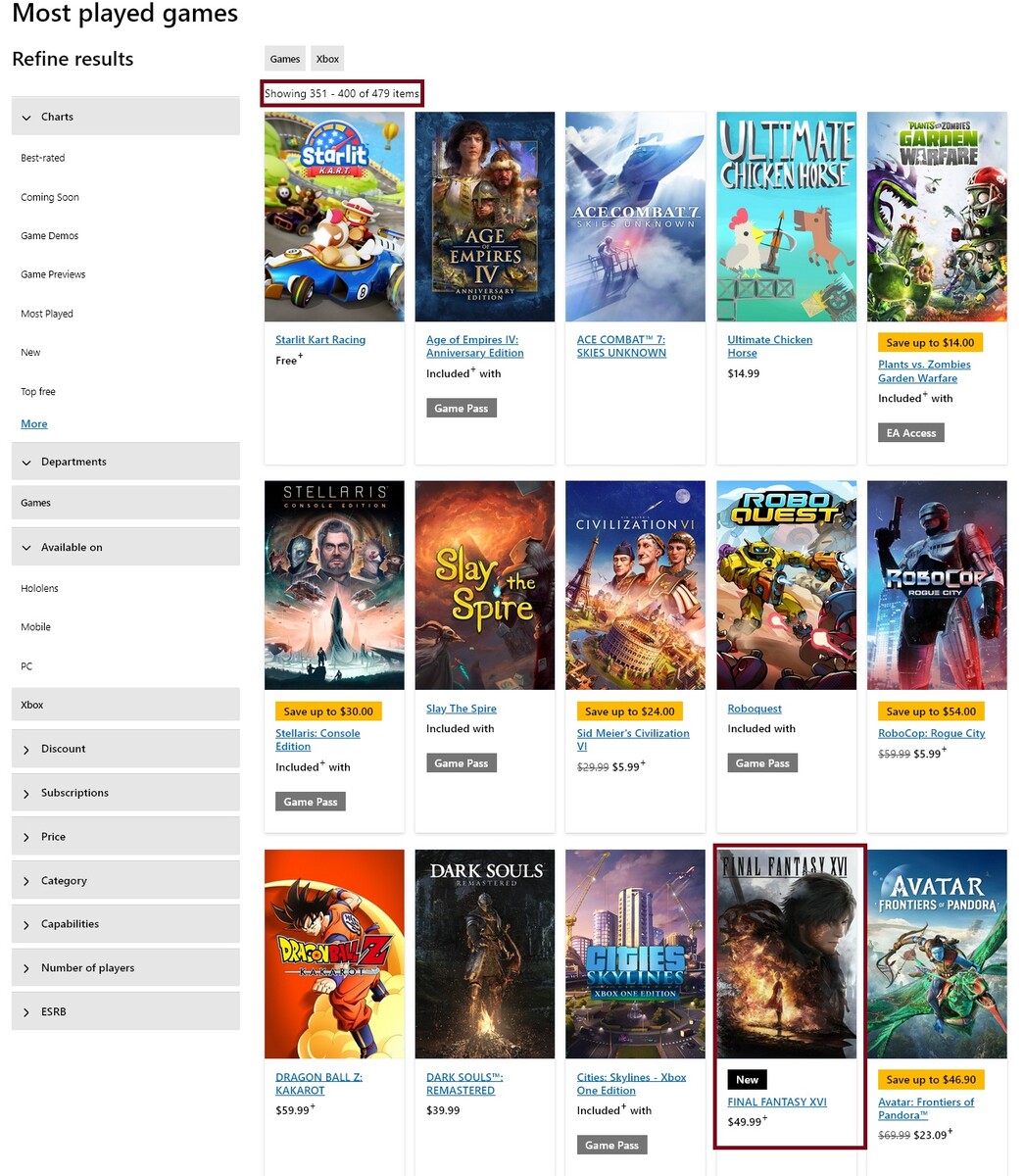Click Game Pass badge under Slay The Spire

[462, 763]
